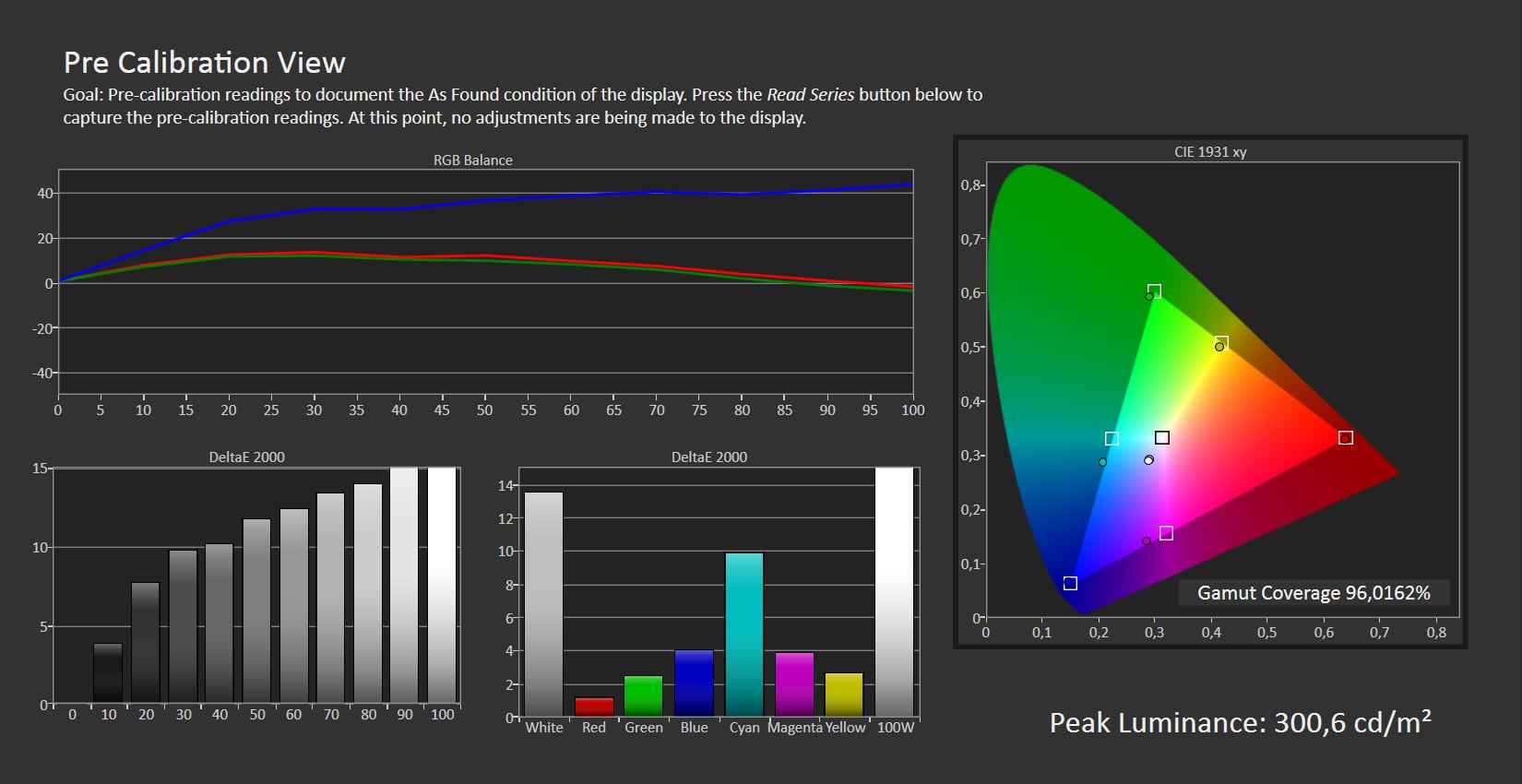The image size is (1522, 784).
Task: Click the grayscale DeltaE bar at 40
Action: coord(220,624)
